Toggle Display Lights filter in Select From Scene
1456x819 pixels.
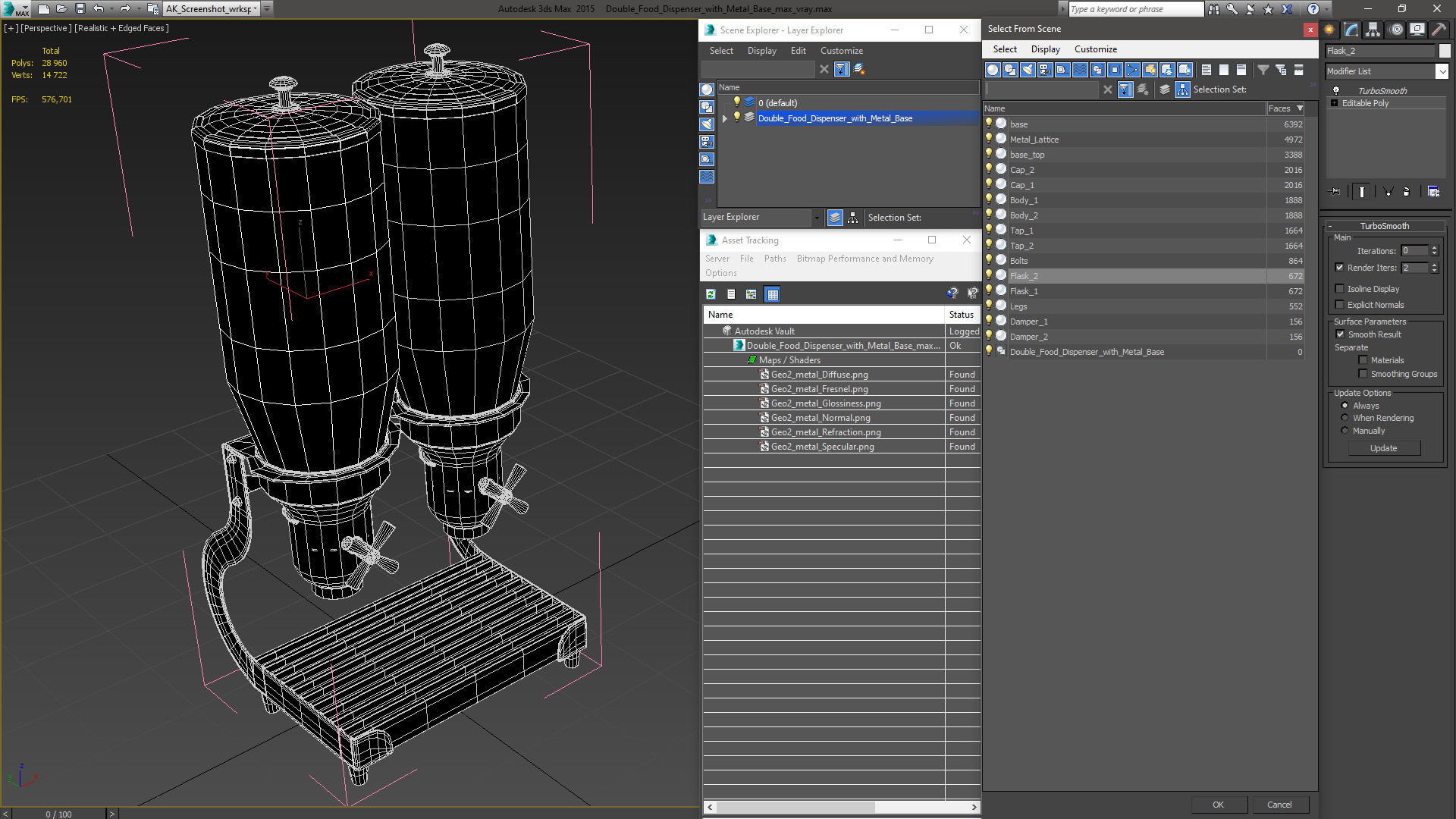[x=1028, y=70]
